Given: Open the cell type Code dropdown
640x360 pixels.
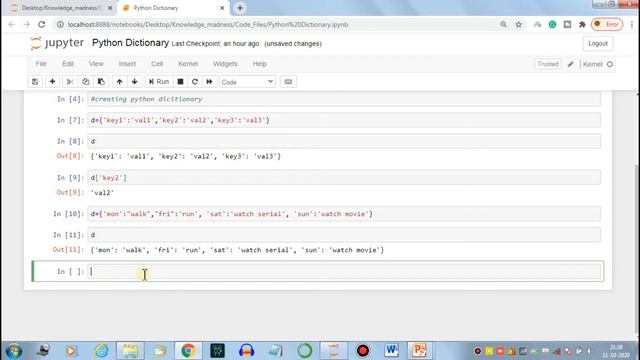Looking at the screenshot, I should click(247, 82).
